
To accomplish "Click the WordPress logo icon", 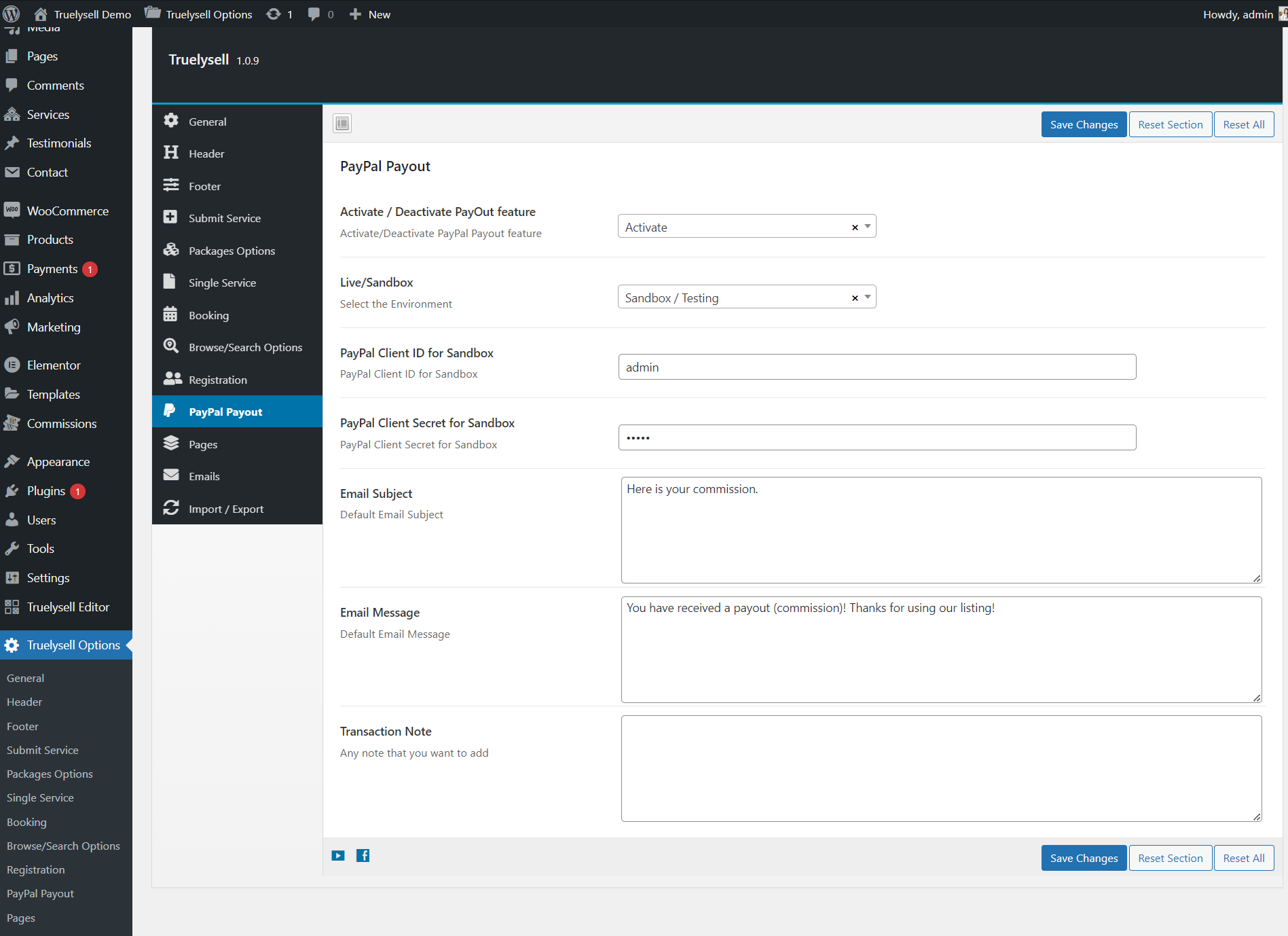I will tap(12, 14).
